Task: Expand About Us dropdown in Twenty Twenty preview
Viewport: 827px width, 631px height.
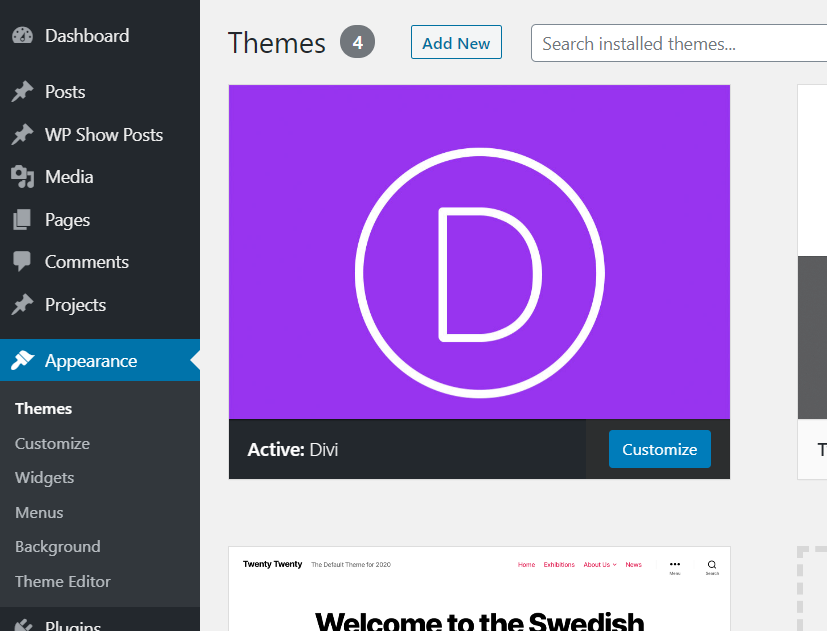Action: pyautogui.click(x=600, y=565)
